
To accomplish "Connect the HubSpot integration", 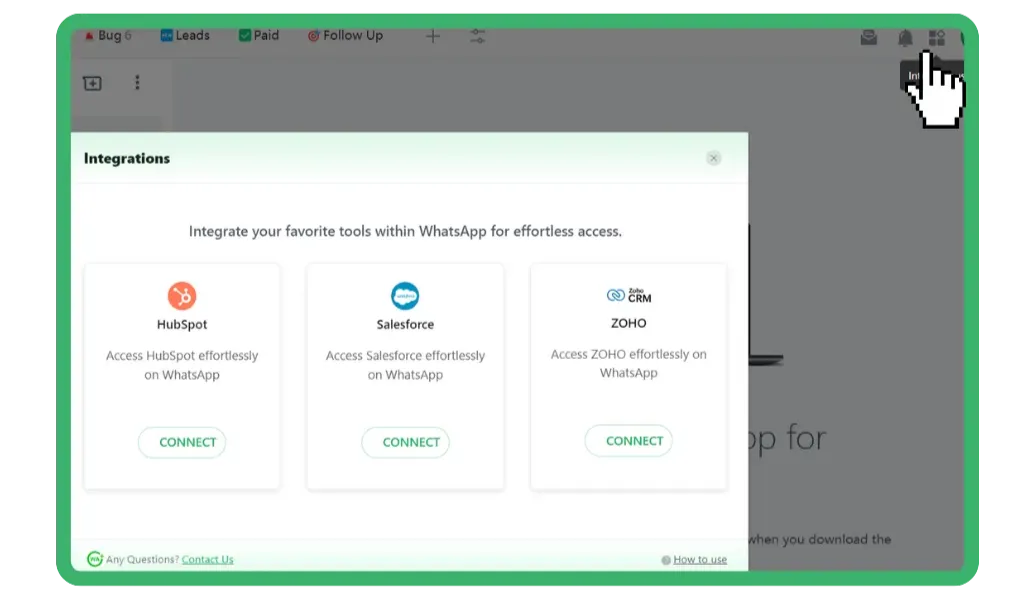I will coord(182,442).
